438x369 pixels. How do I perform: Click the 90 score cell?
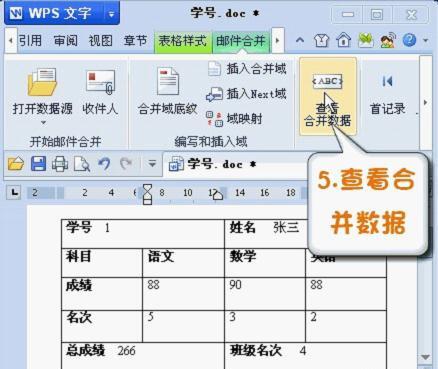[265, 293]
